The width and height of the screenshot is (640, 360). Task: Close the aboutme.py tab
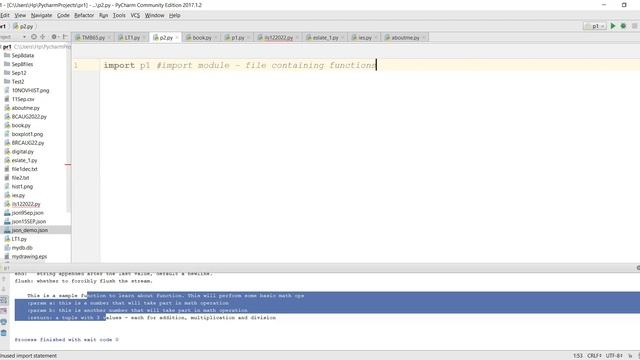[424, 38]
